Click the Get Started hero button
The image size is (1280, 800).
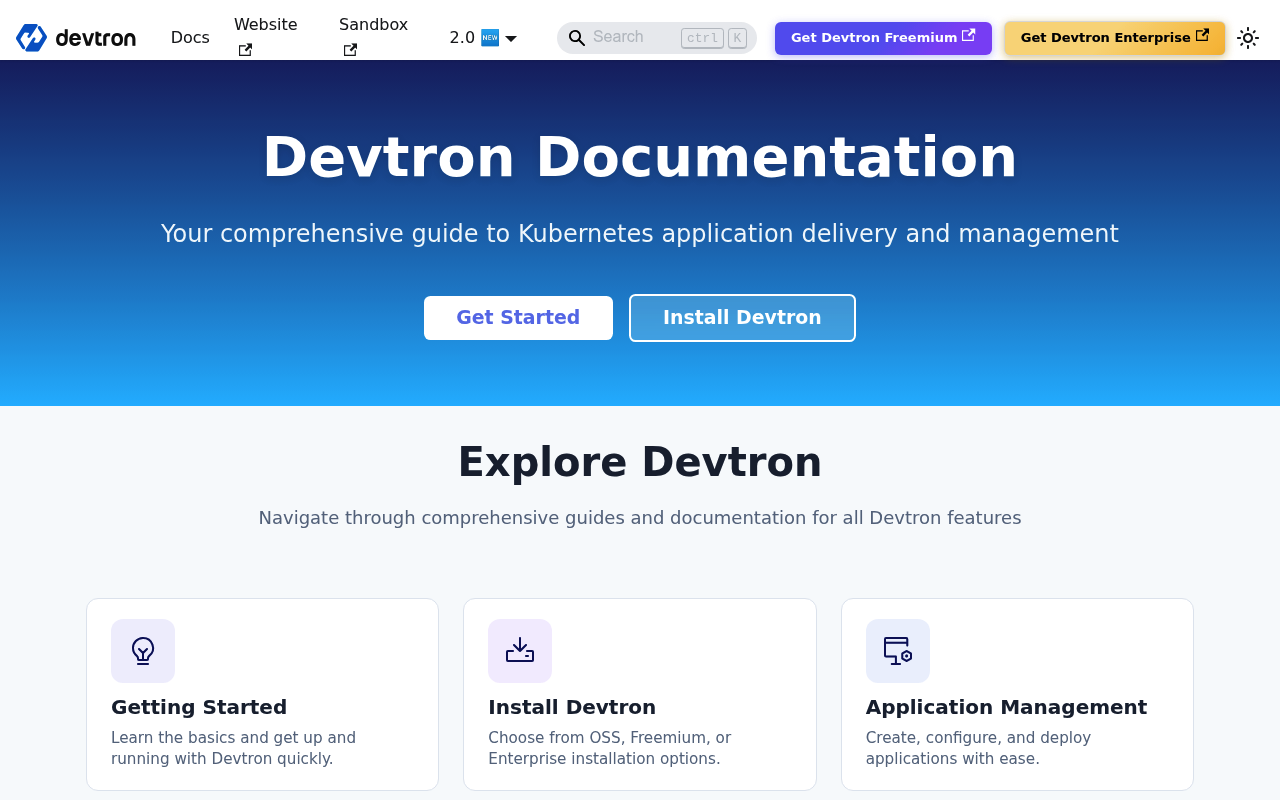pyautogui.click(x=518, y=318)
